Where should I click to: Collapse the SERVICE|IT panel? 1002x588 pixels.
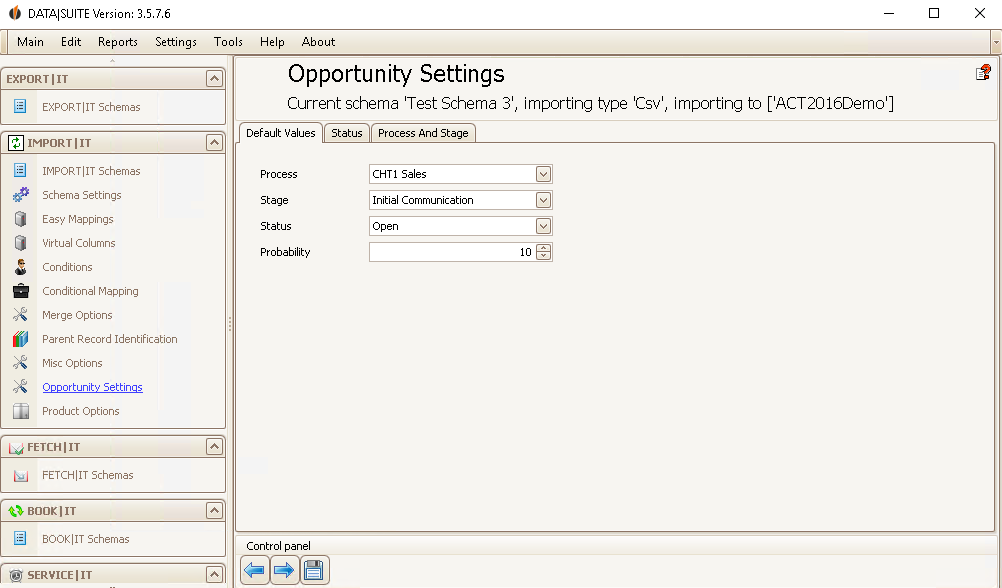(x=214, y=575)
